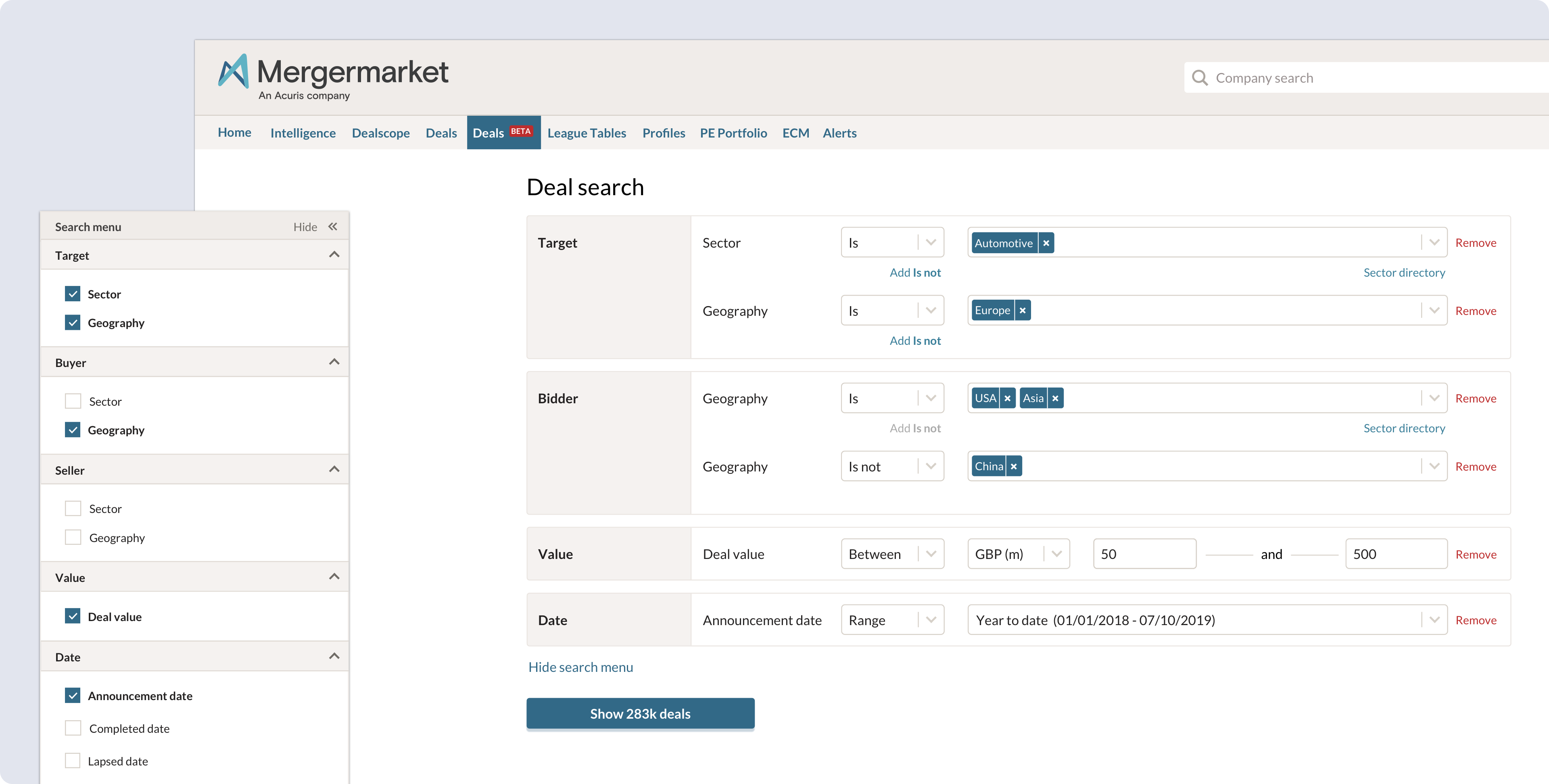
Task: Open the League Tables navigation item
Action: click(x=587, y=133)
